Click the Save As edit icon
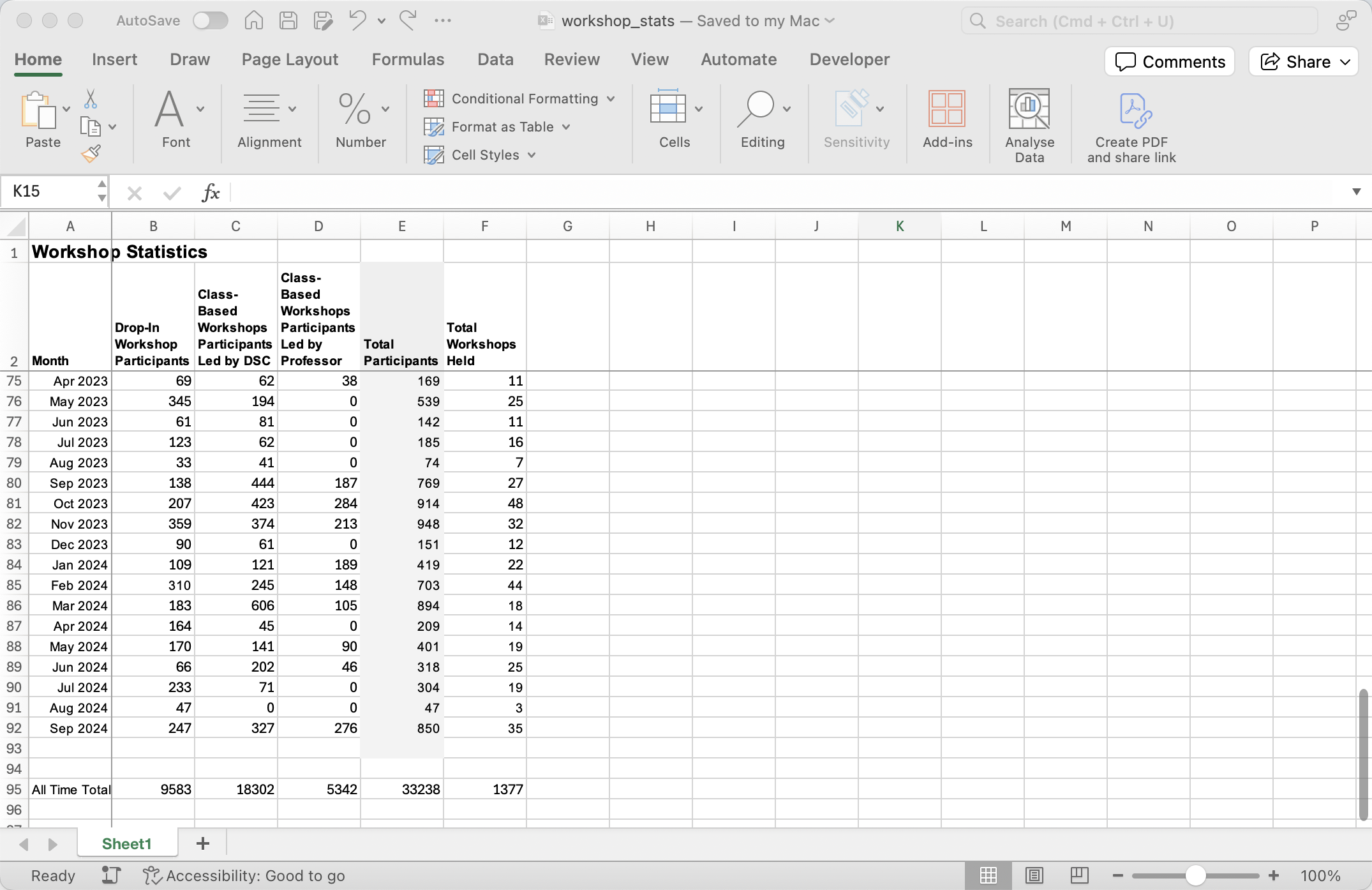 (324, 20)
